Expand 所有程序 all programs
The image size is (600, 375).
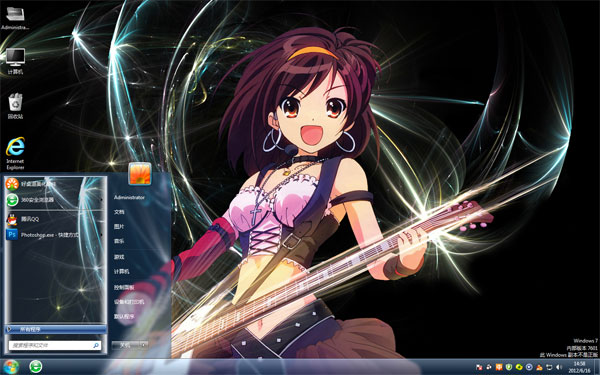(55, 329)
